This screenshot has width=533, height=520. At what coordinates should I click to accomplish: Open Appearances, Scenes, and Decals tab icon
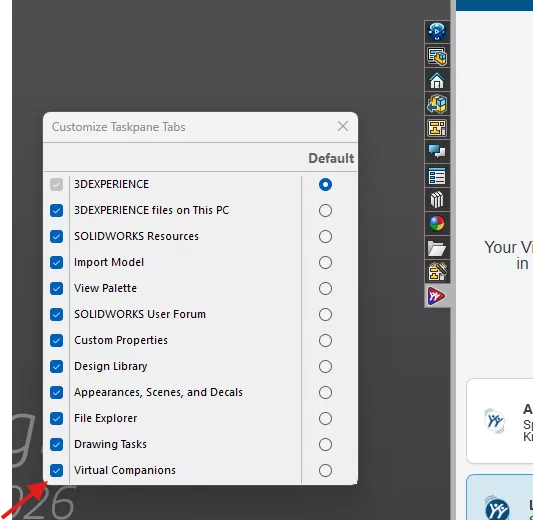point(437,224)
